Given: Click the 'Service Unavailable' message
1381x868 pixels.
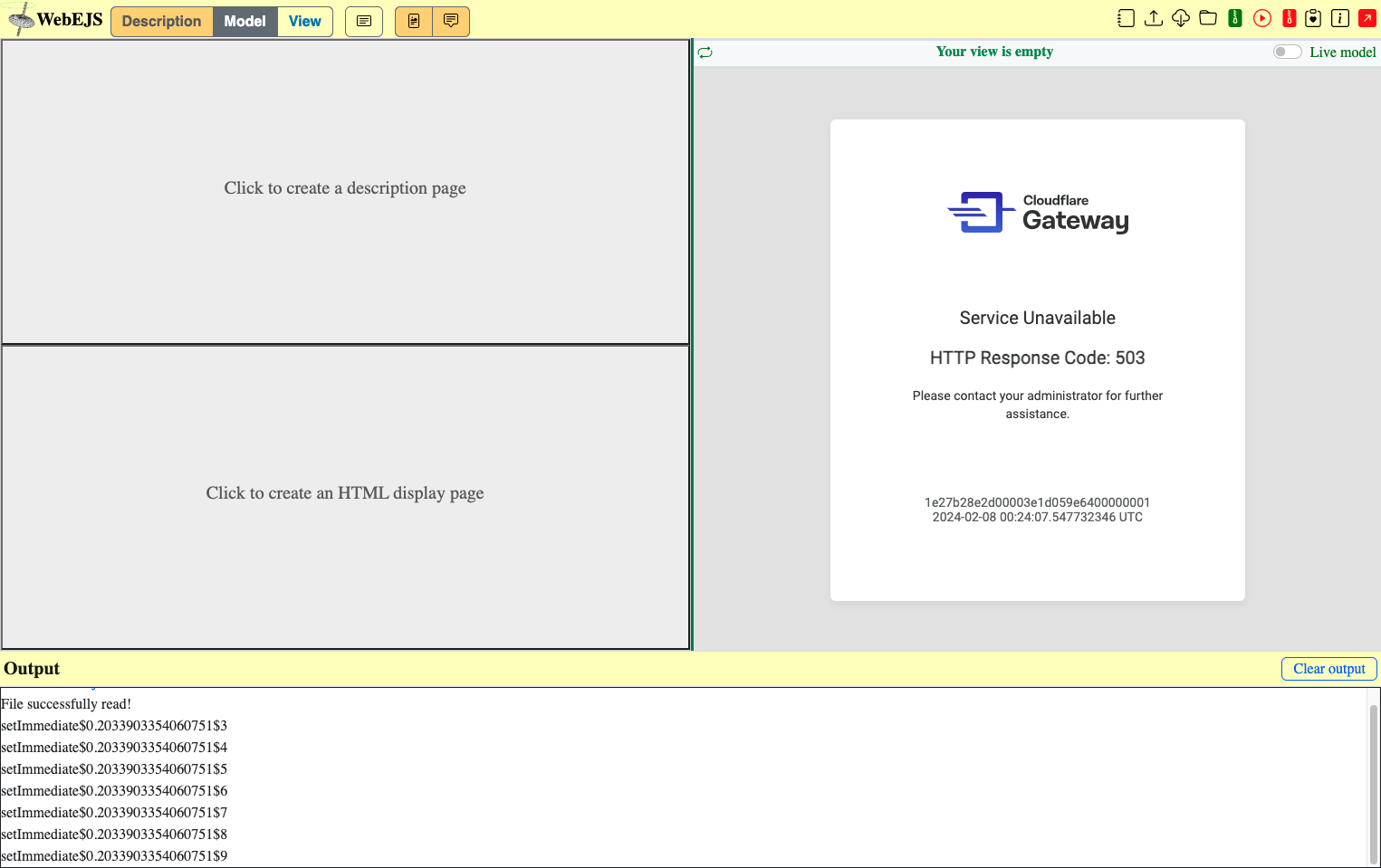Looking at the screenshot, I should click(x=1038, y=318).
